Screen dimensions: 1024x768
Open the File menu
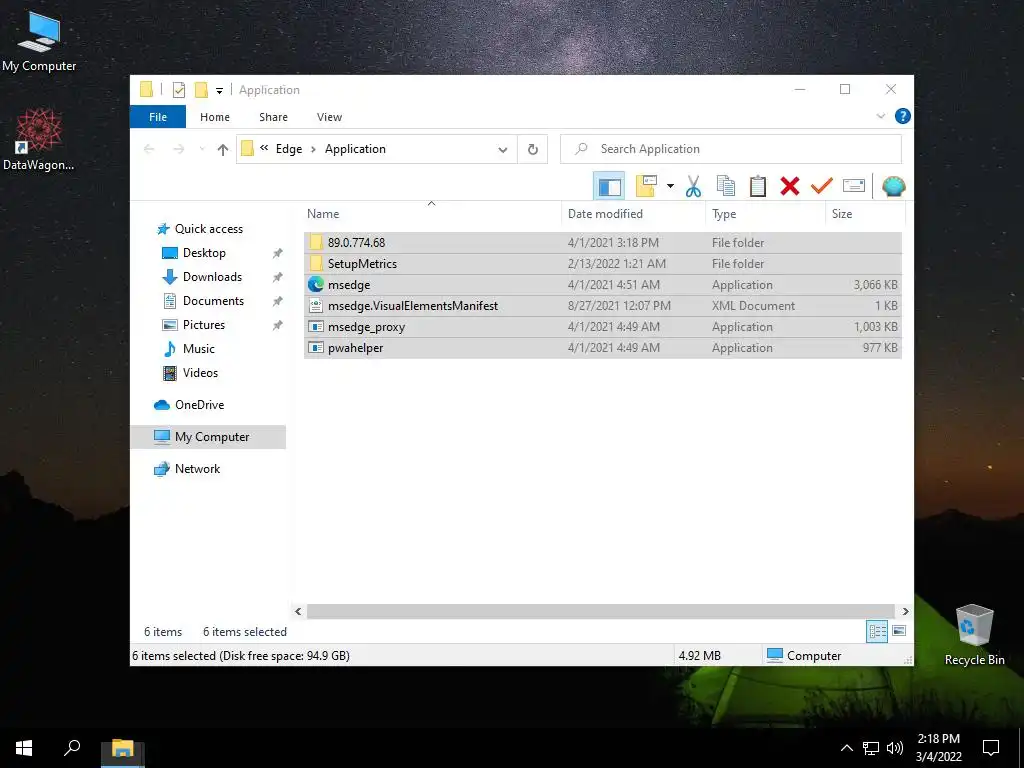[158, 117]
